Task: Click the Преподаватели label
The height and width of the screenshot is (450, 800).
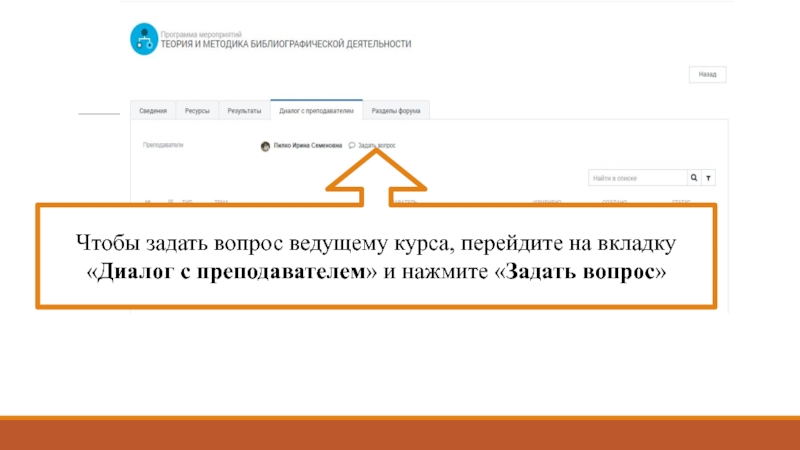Action: (163, 145)
